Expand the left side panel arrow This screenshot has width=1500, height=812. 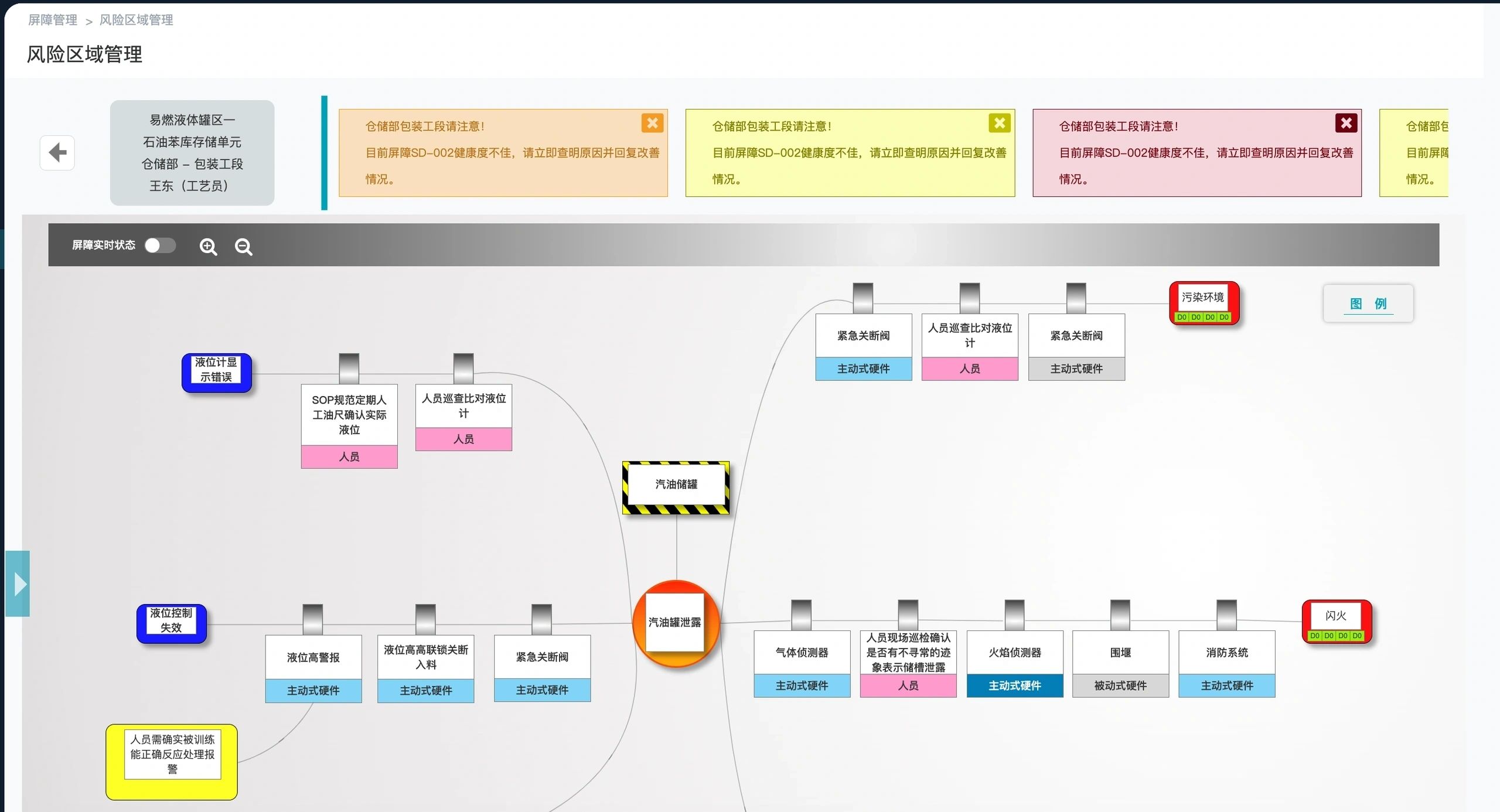[18, 584]
